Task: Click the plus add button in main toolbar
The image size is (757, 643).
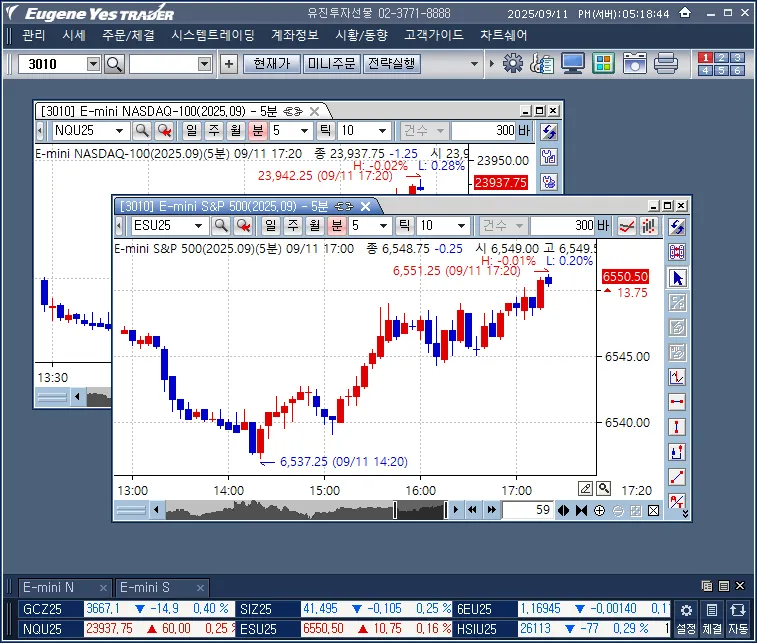Action: [229, 64]
